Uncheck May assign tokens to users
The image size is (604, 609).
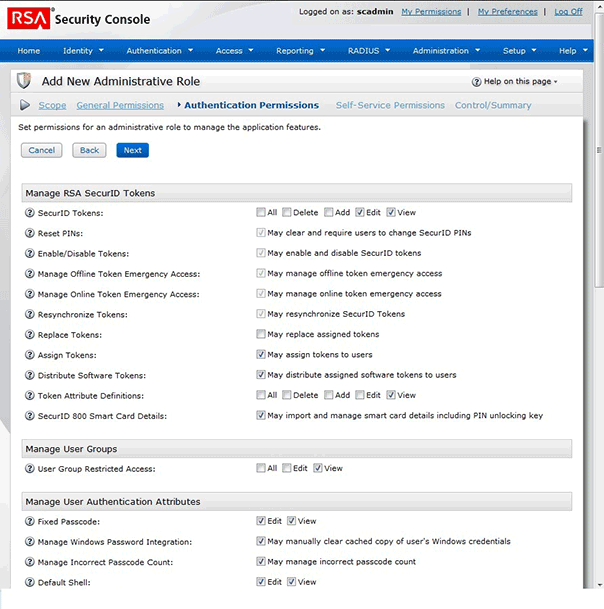point(261,354)
